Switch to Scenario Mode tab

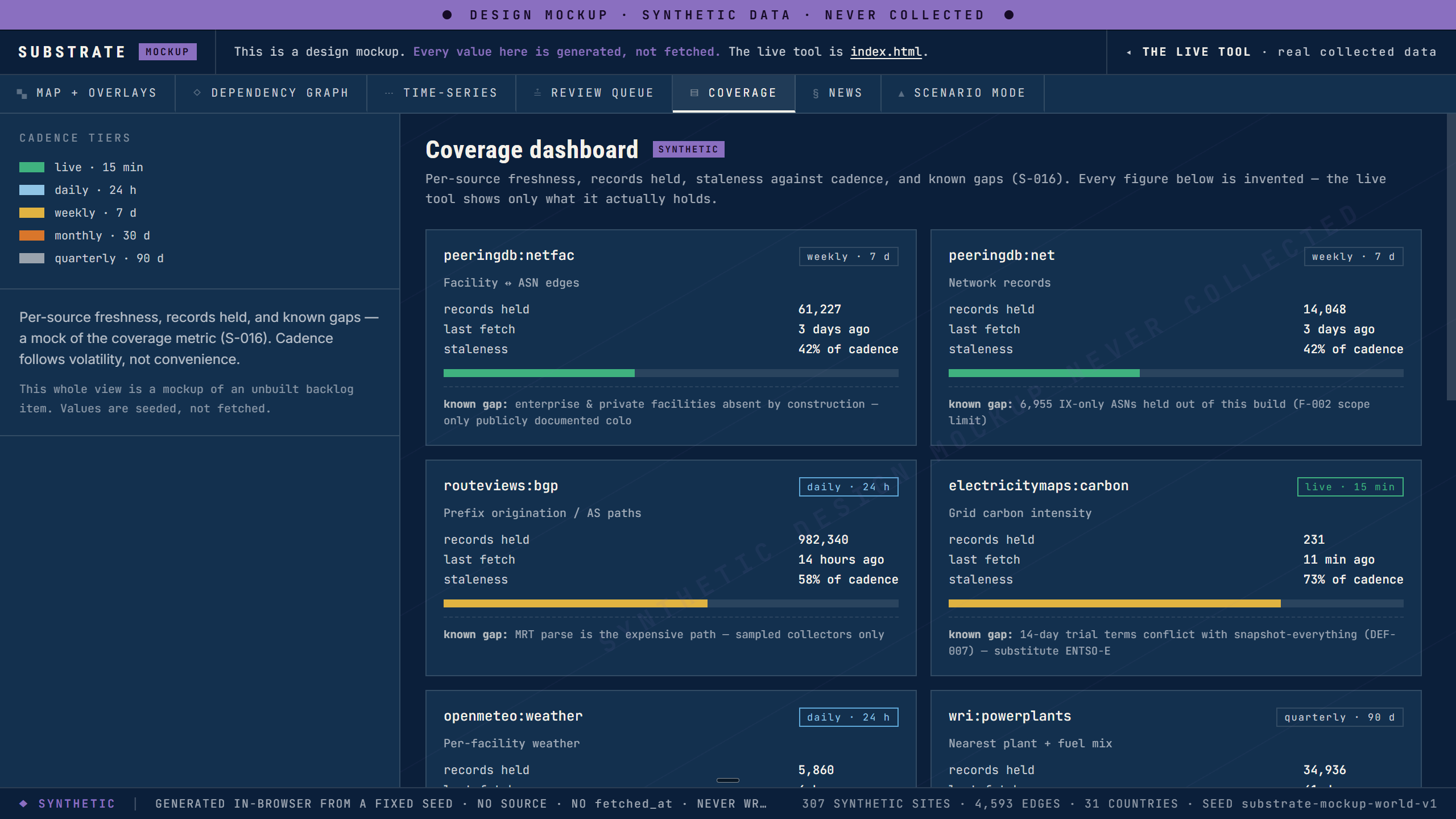[963, 93]
